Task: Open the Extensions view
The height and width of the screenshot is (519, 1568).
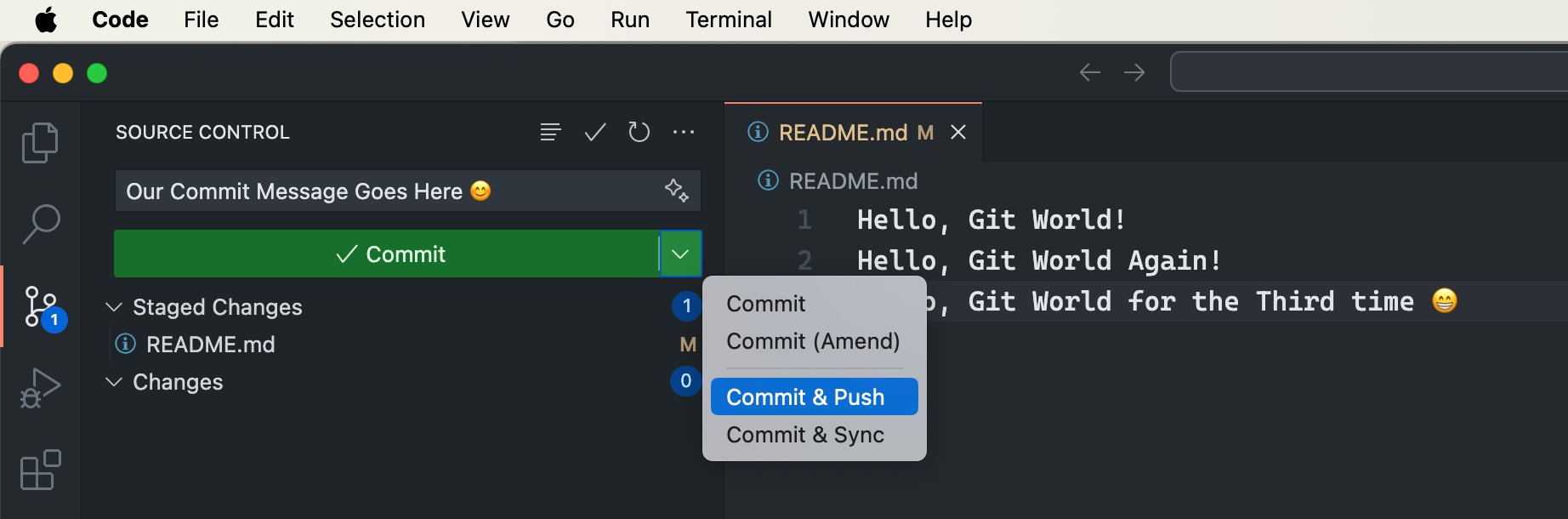Action: (40, 470)
